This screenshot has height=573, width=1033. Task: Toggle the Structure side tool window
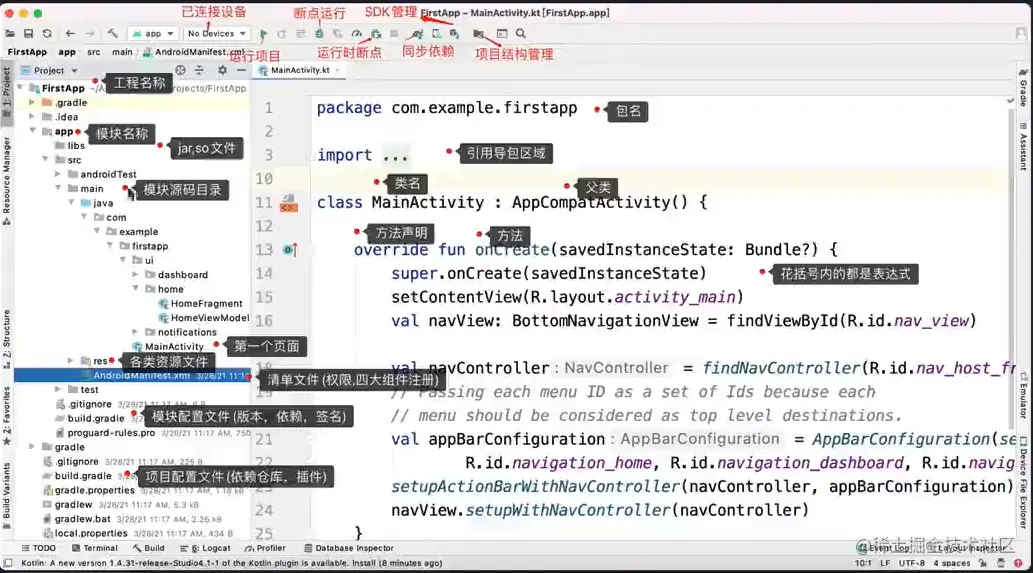click(7, 339)
